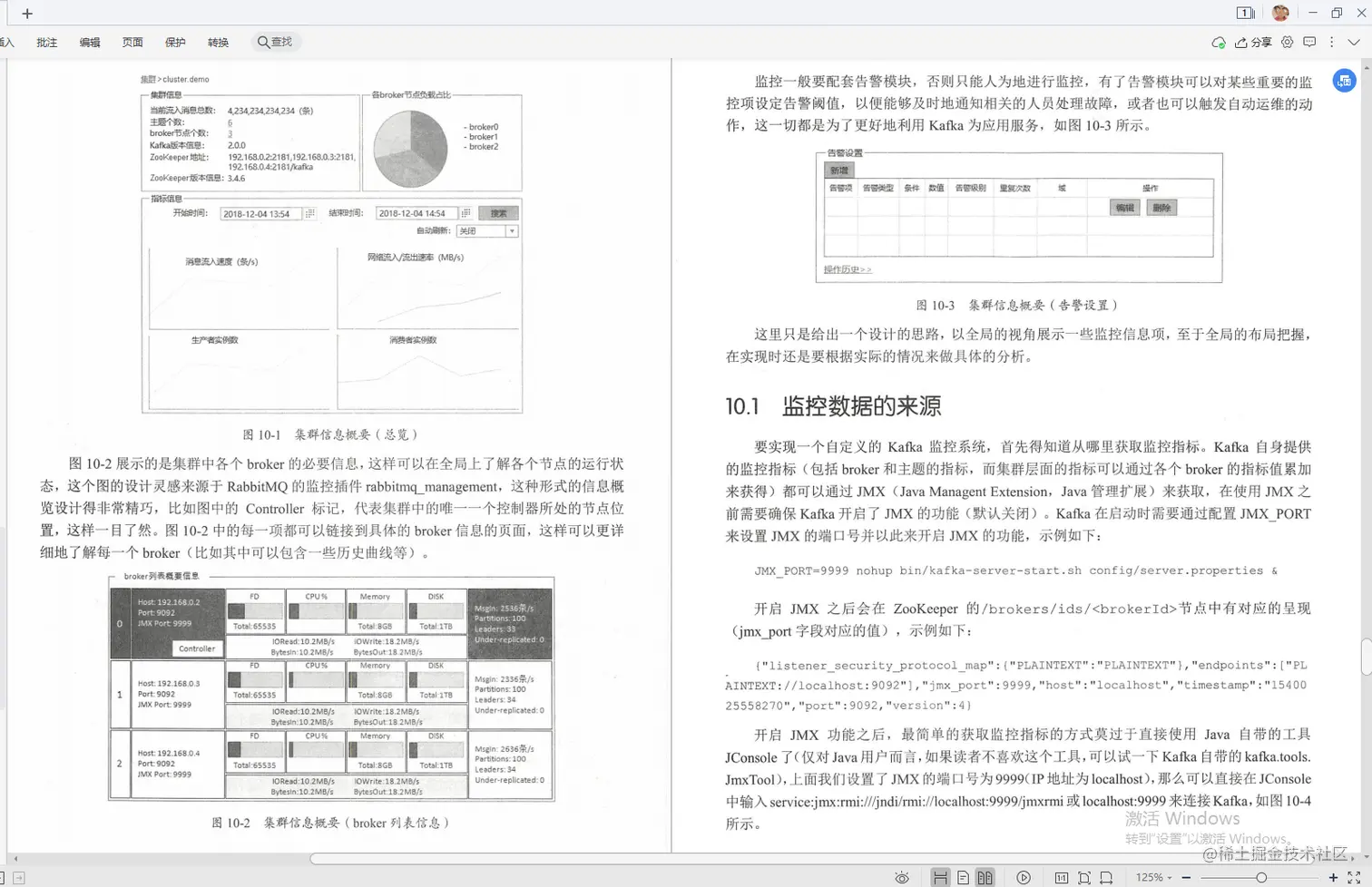The image size is (1372, 887).
Task: Open the feedback comment bubble icon
Action: 1309,42
